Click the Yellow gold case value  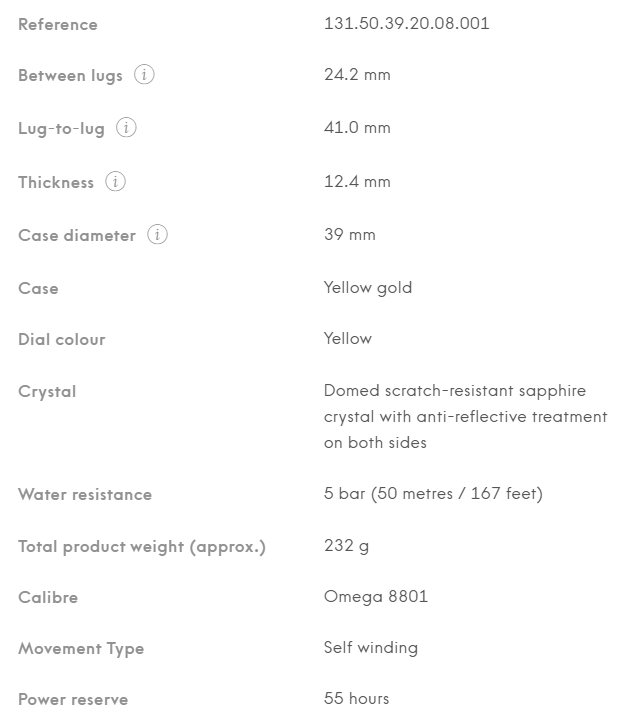pos(368,288)
